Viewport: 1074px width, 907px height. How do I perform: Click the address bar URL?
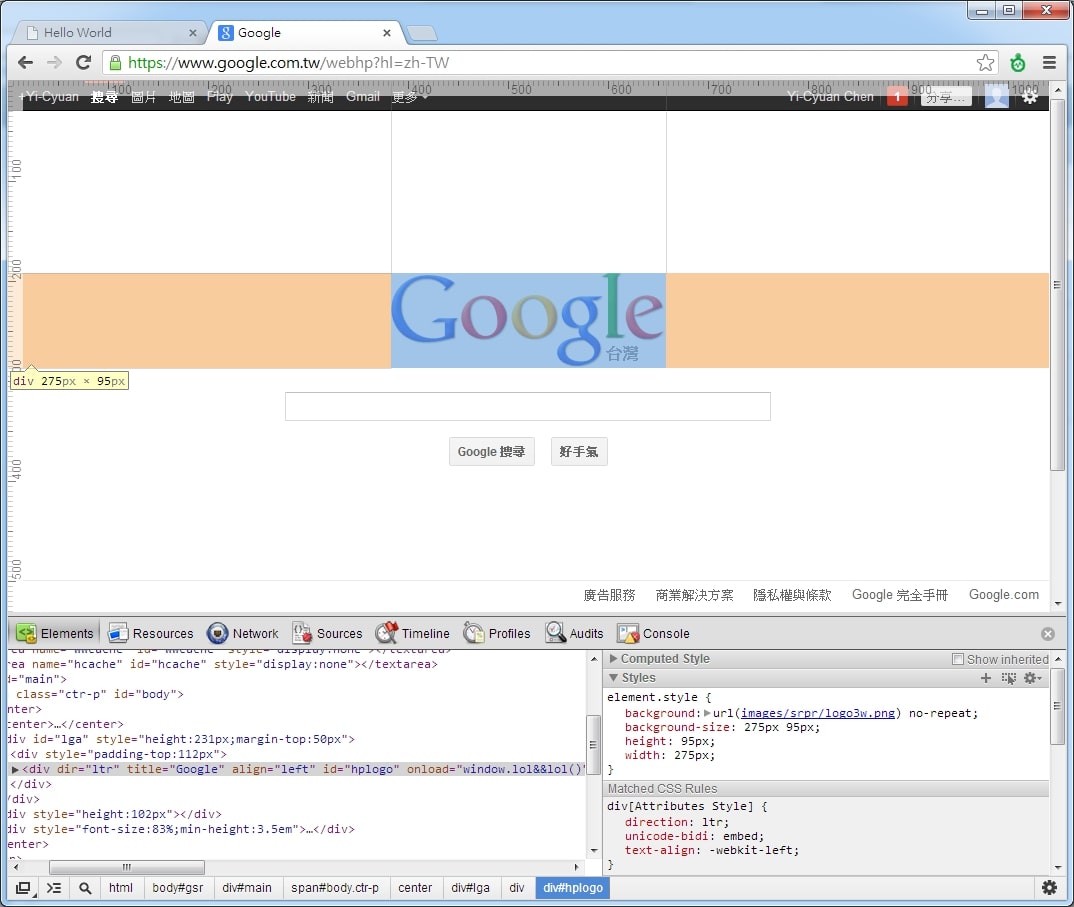coord(288,63)
